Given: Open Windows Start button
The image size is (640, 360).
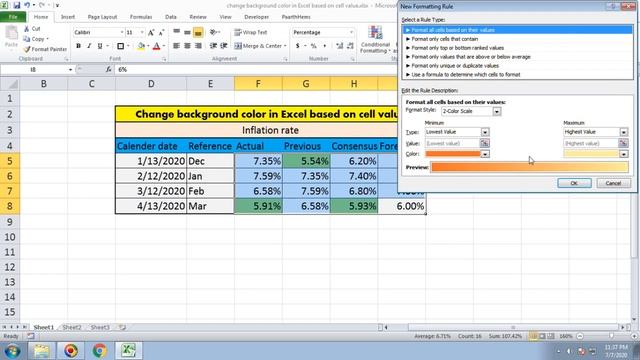Looking at the screenshot, I should pos(12,351).
